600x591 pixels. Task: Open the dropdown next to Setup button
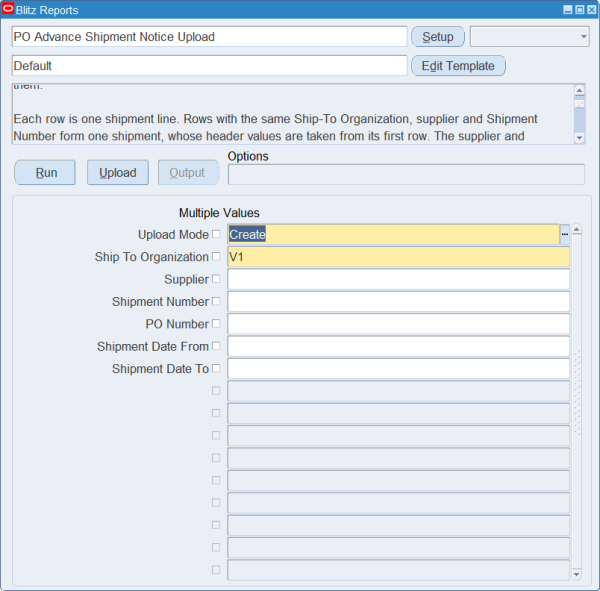click(x=530, y=37)
